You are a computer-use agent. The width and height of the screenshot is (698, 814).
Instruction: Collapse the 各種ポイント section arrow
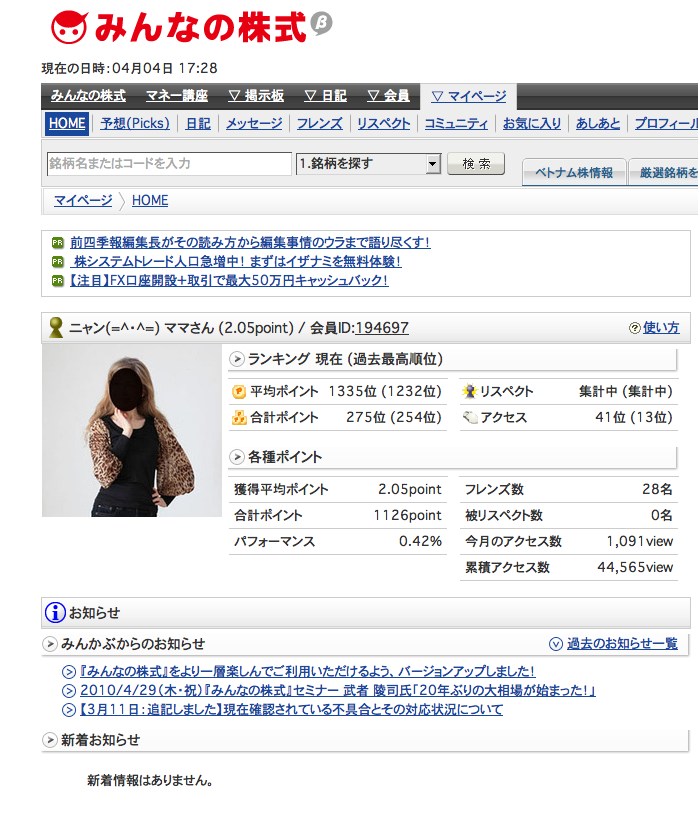237,457
